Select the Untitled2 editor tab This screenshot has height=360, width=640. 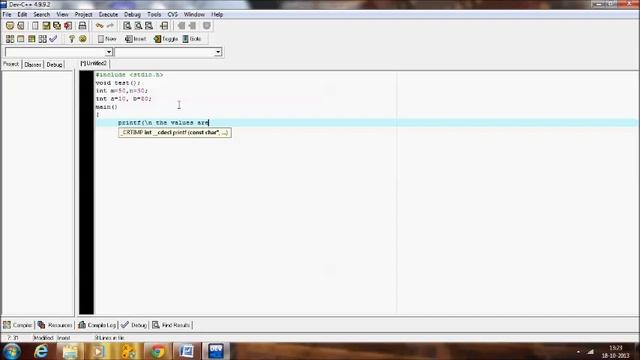coord(93,63)
